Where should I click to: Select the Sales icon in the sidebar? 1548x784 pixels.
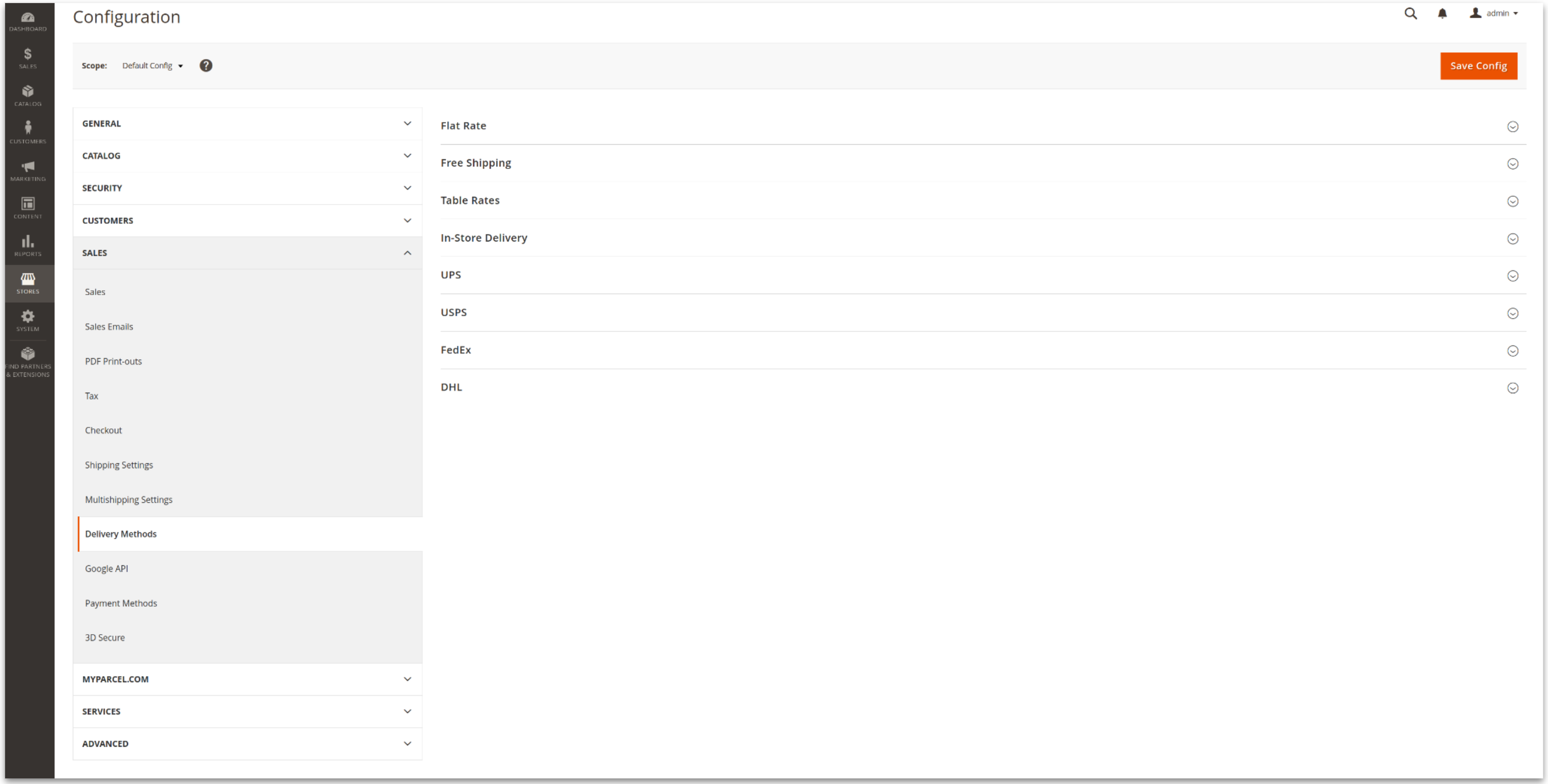(x=27, y=58)
